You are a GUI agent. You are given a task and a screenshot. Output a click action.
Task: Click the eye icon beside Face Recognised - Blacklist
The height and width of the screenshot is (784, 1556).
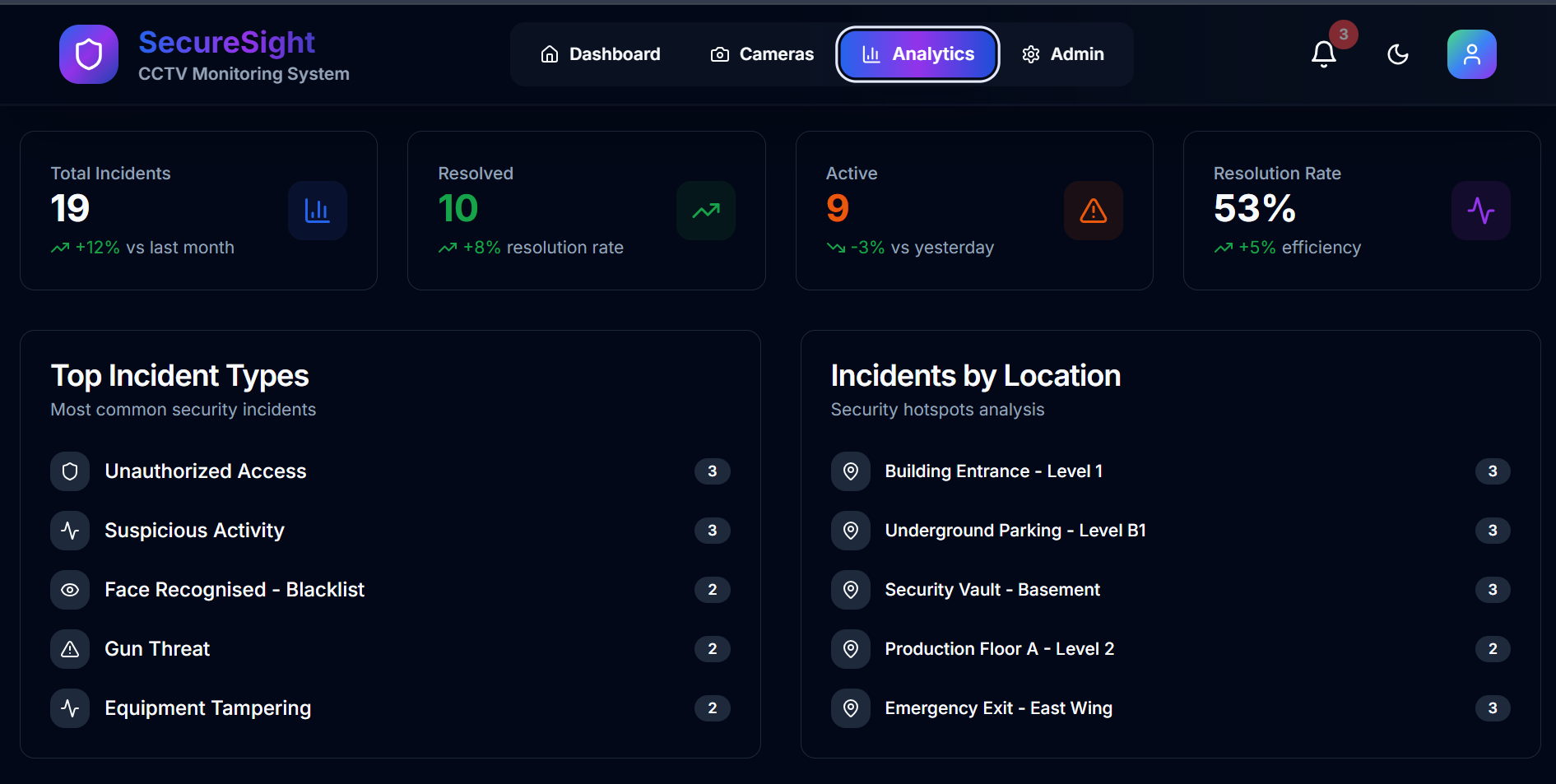[70, 590]
